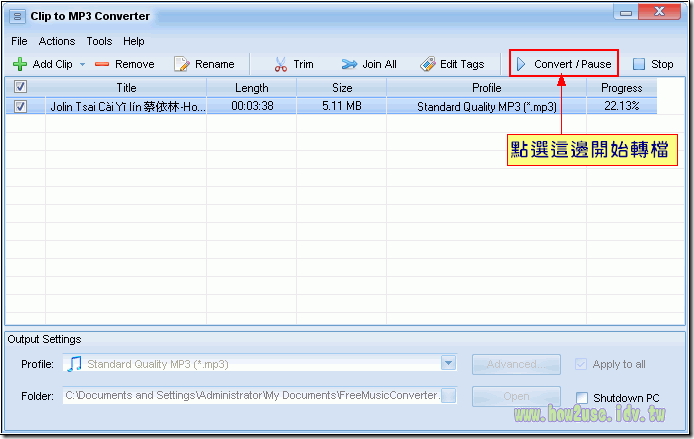The width and height of the screenshot is (694, 439).
Task: Open the Profile dropdown list
Action: 448,364
